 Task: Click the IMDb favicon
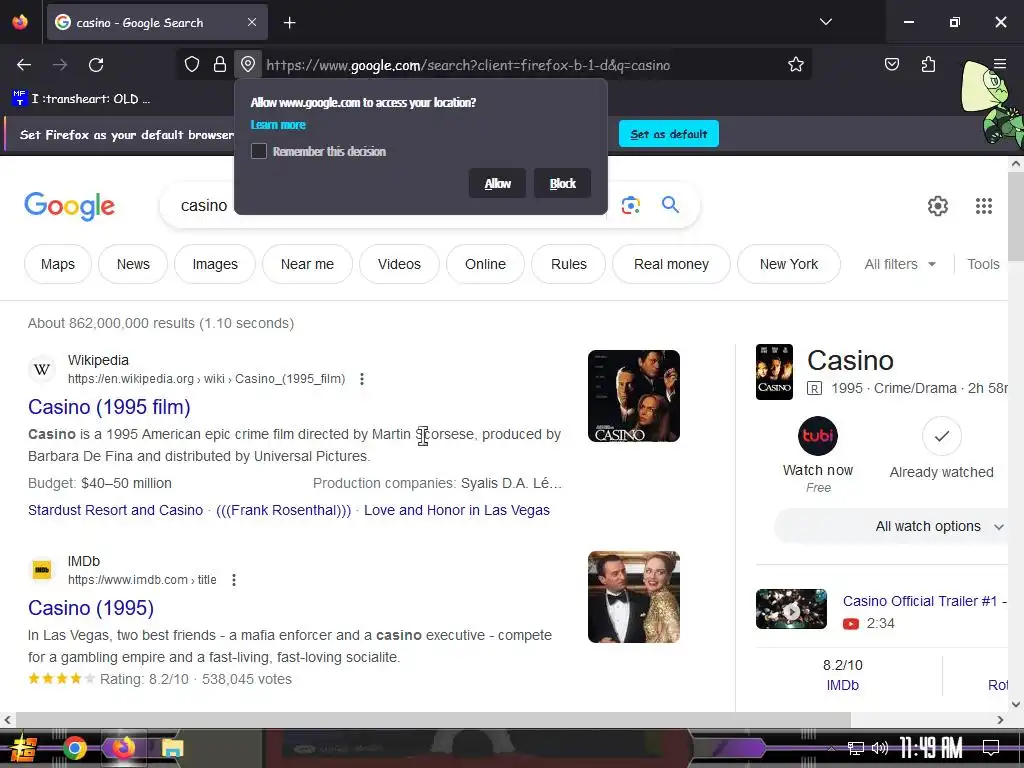(42, 570)
